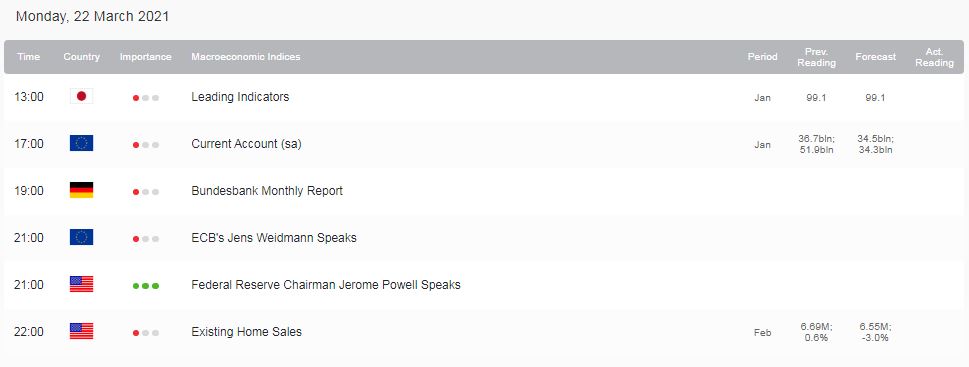This screenshot has width=969, height=367.
Task: Sort by the Time column header
Action: [28, 57]
